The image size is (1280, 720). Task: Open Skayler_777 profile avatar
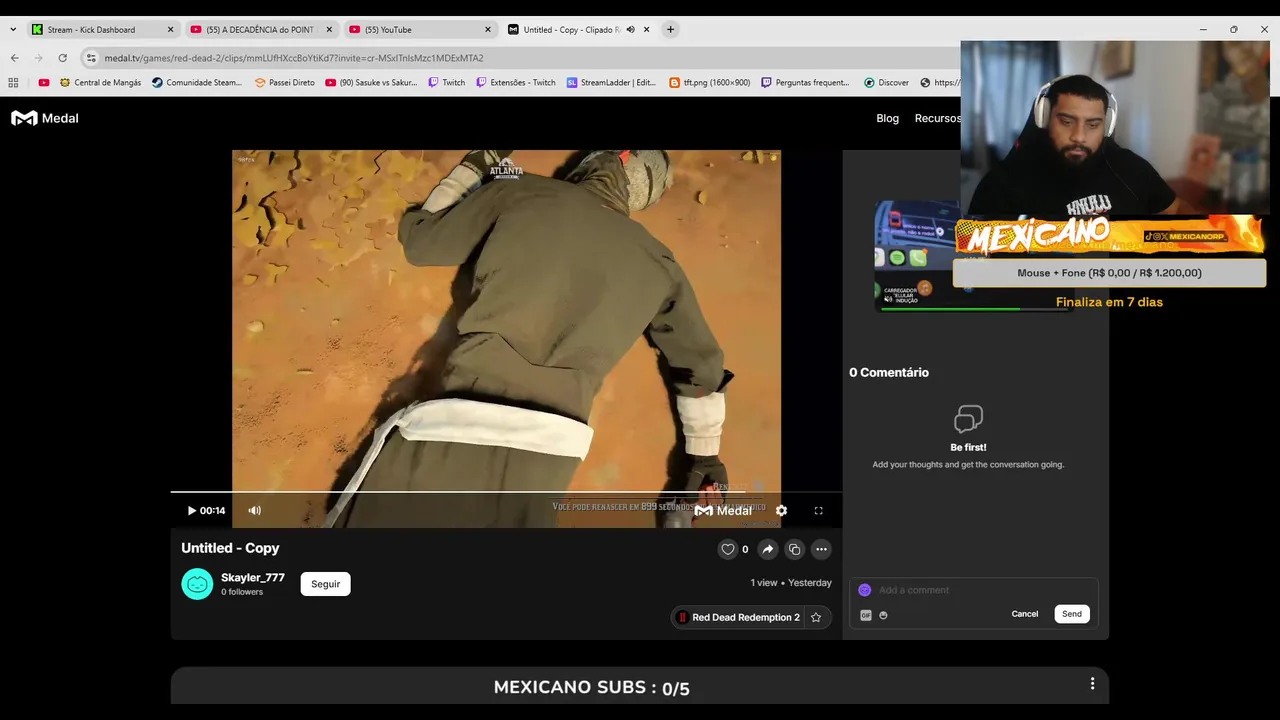197,584
